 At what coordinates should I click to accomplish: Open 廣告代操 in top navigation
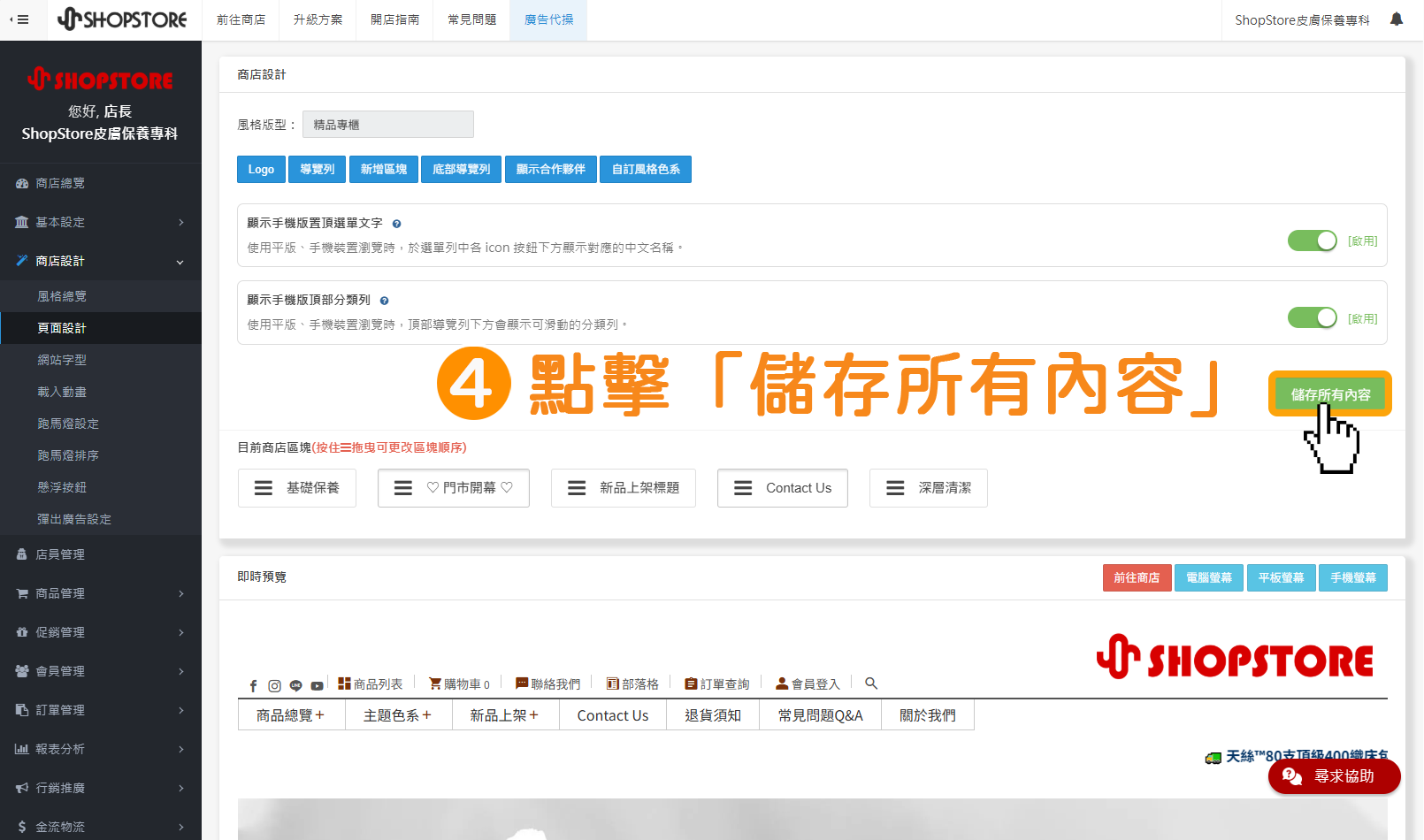[x=548, y=19]
